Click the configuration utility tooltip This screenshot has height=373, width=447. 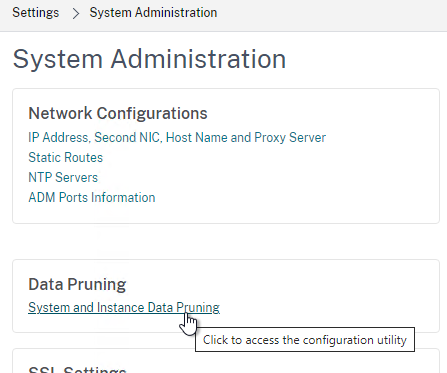coord(305,340)
